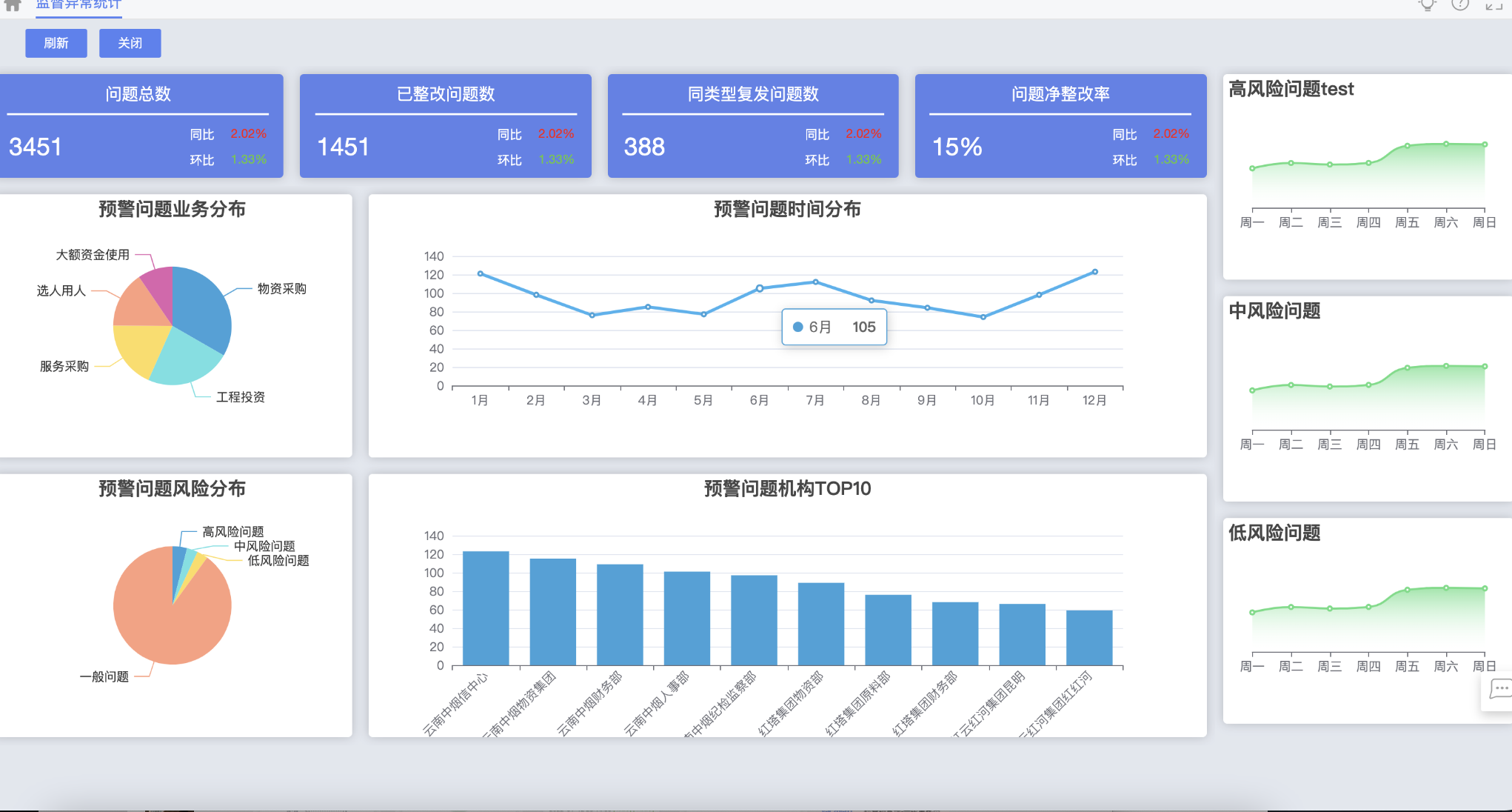Viewport: 1512px width, 812px height.
Task: Click the 红塔集团物资部 bar
Action: (821, 624)
